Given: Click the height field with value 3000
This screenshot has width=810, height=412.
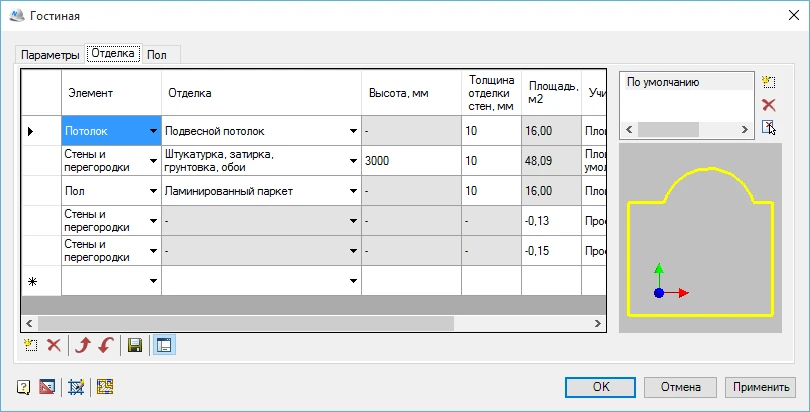Looking at the screenshot, I should [x=410, y=161].
